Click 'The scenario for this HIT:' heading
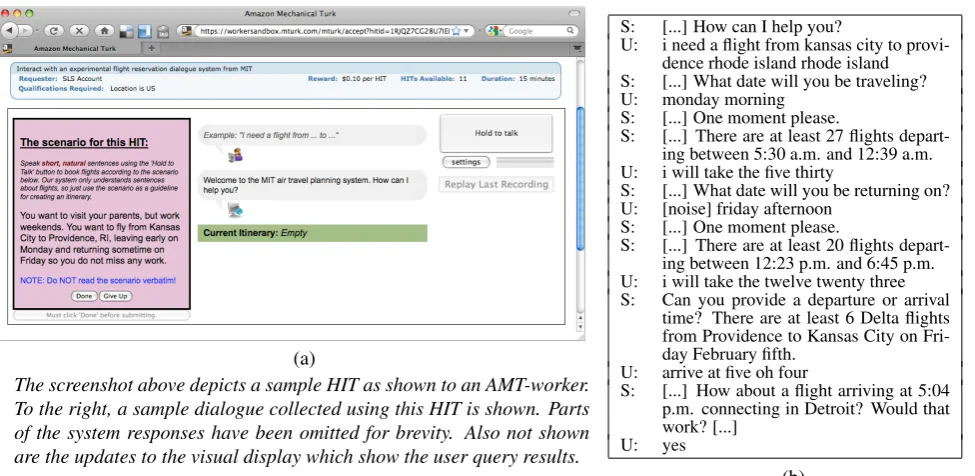The width and height of the screenshot is (975, 476). point(84,142)
